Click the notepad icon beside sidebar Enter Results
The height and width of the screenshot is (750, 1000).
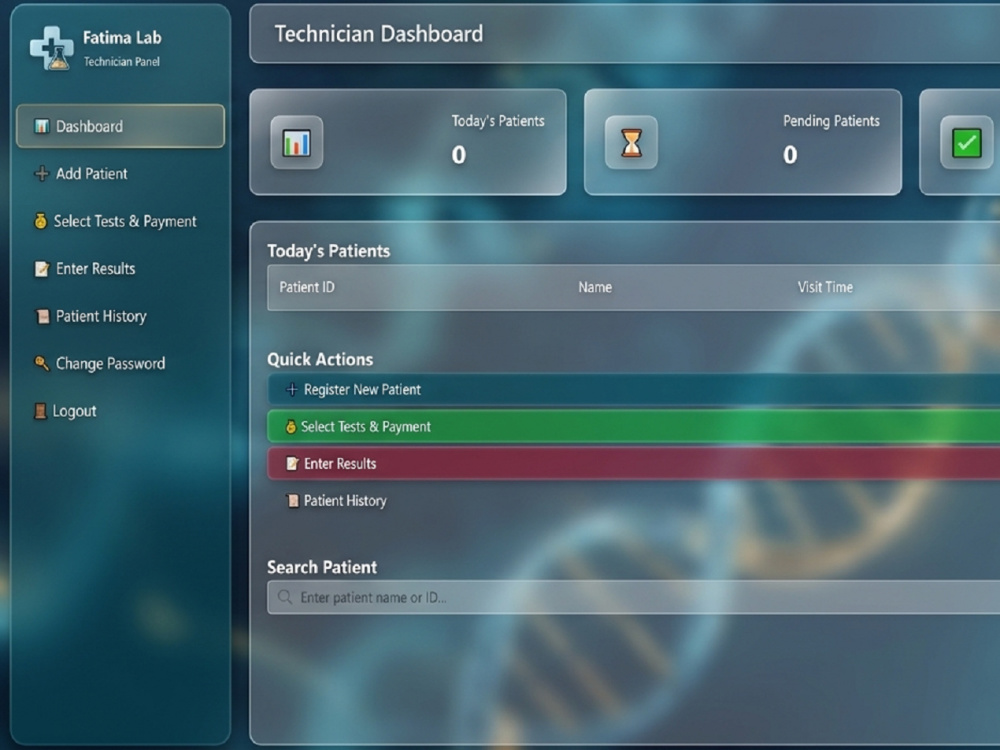click(41, 268)
